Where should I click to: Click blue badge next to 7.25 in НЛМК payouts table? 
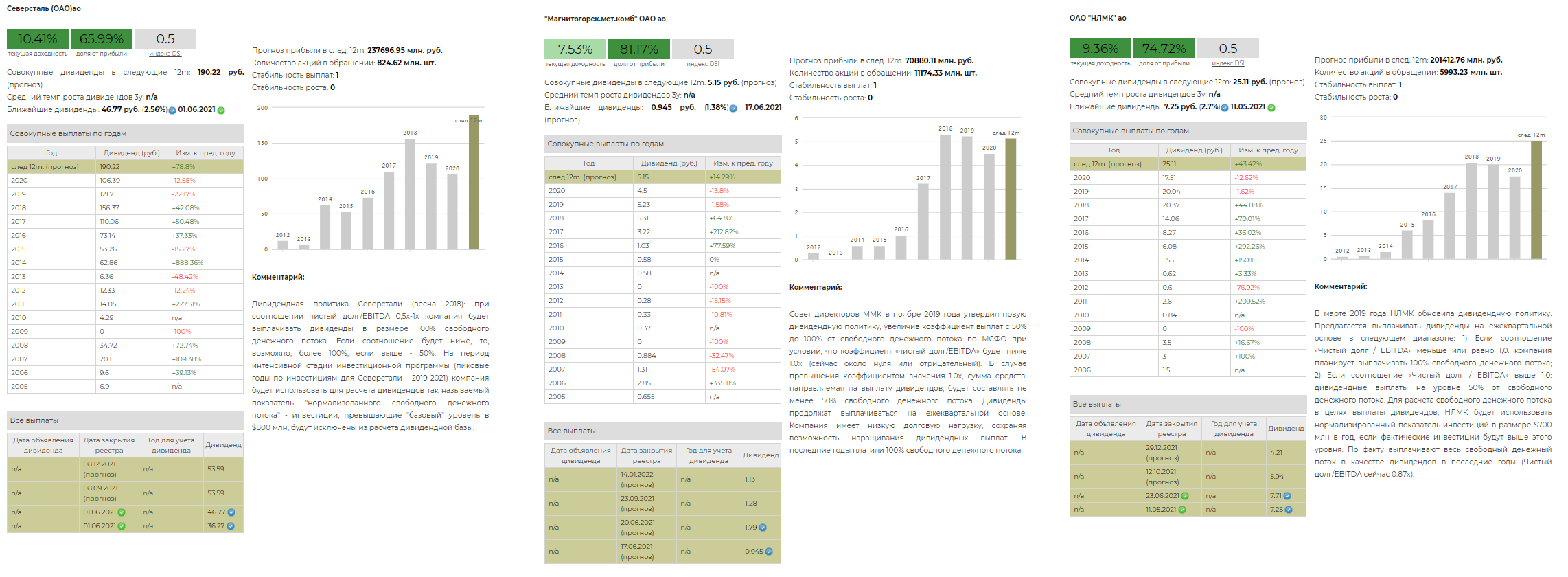tap(1289, 510)
